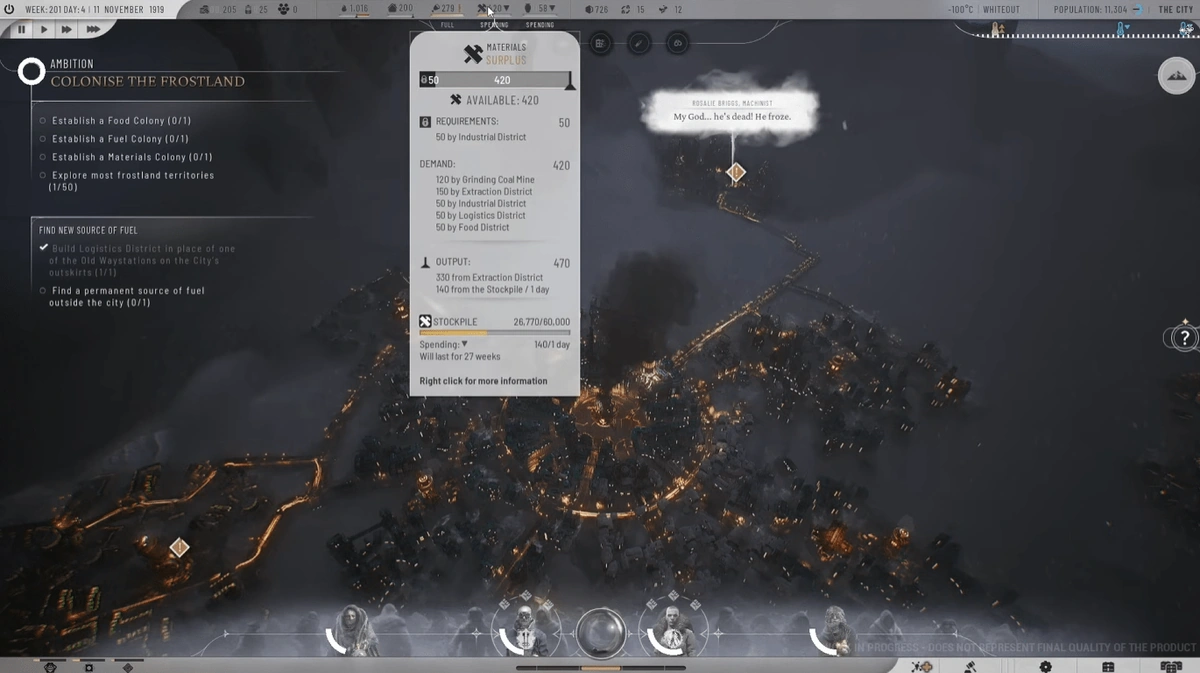Screen dimensions: 1200x673
Task: Open the central glass orb council button
Action: [x=601, y=633]
